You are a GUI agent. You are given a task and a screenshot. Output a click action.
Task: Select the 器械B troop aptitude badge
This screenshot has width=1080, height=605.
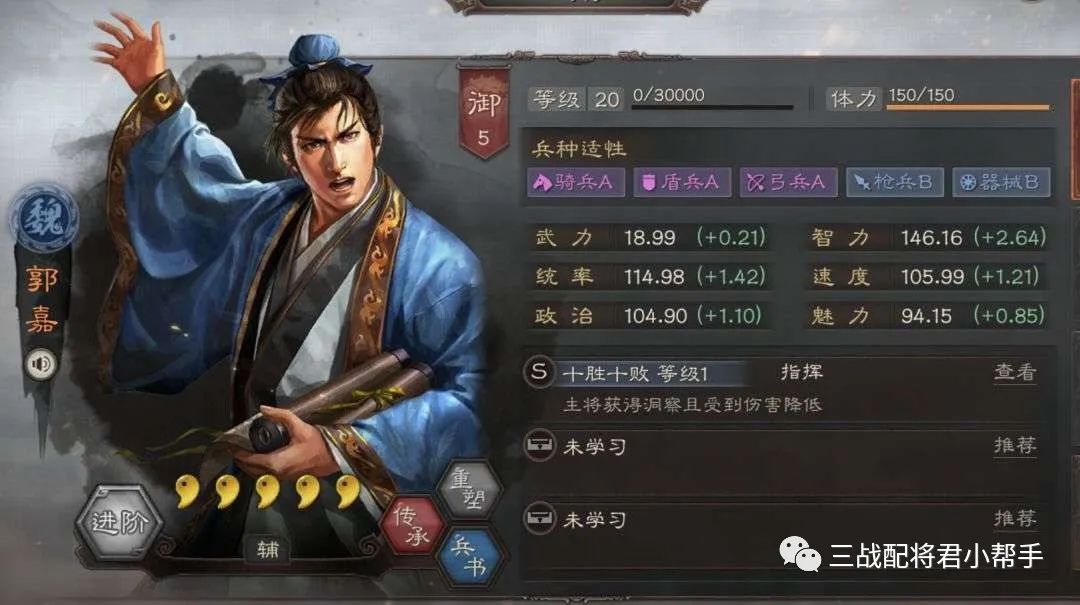[x=1001, y=182]
